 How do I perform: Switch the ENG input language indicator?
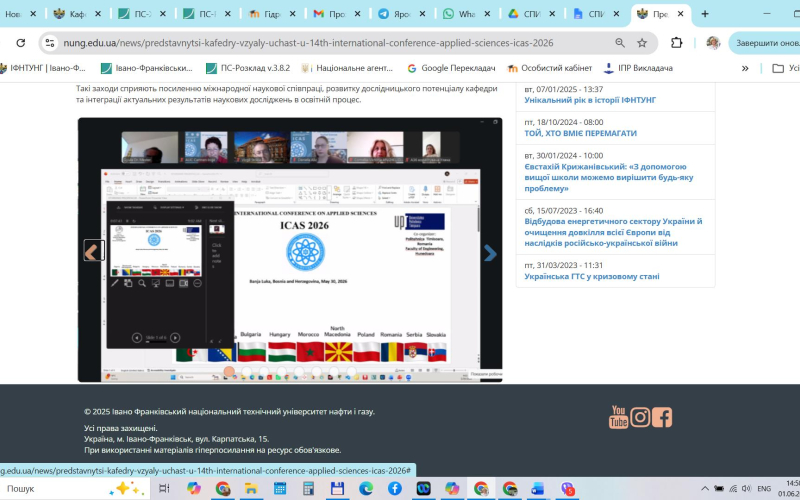tap(764, 488)
